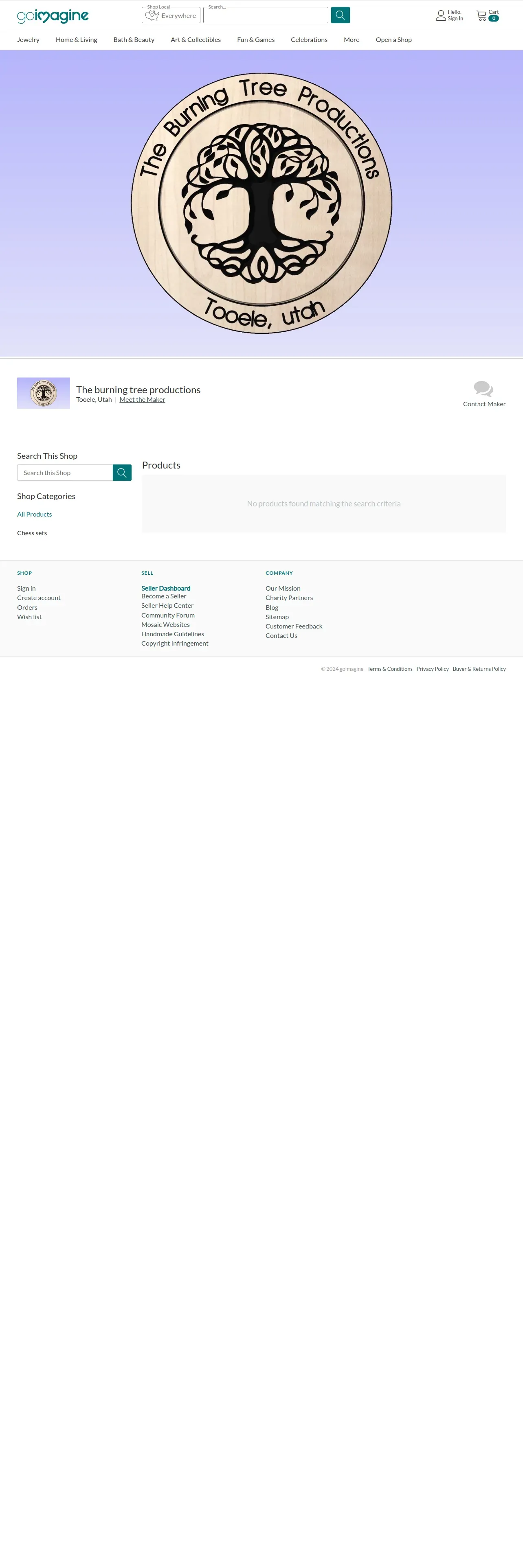Click Create account footer link
Image resolution: width=523 pixels, height=1568 pixels.
pyautogui.click(x=39, y=598)
